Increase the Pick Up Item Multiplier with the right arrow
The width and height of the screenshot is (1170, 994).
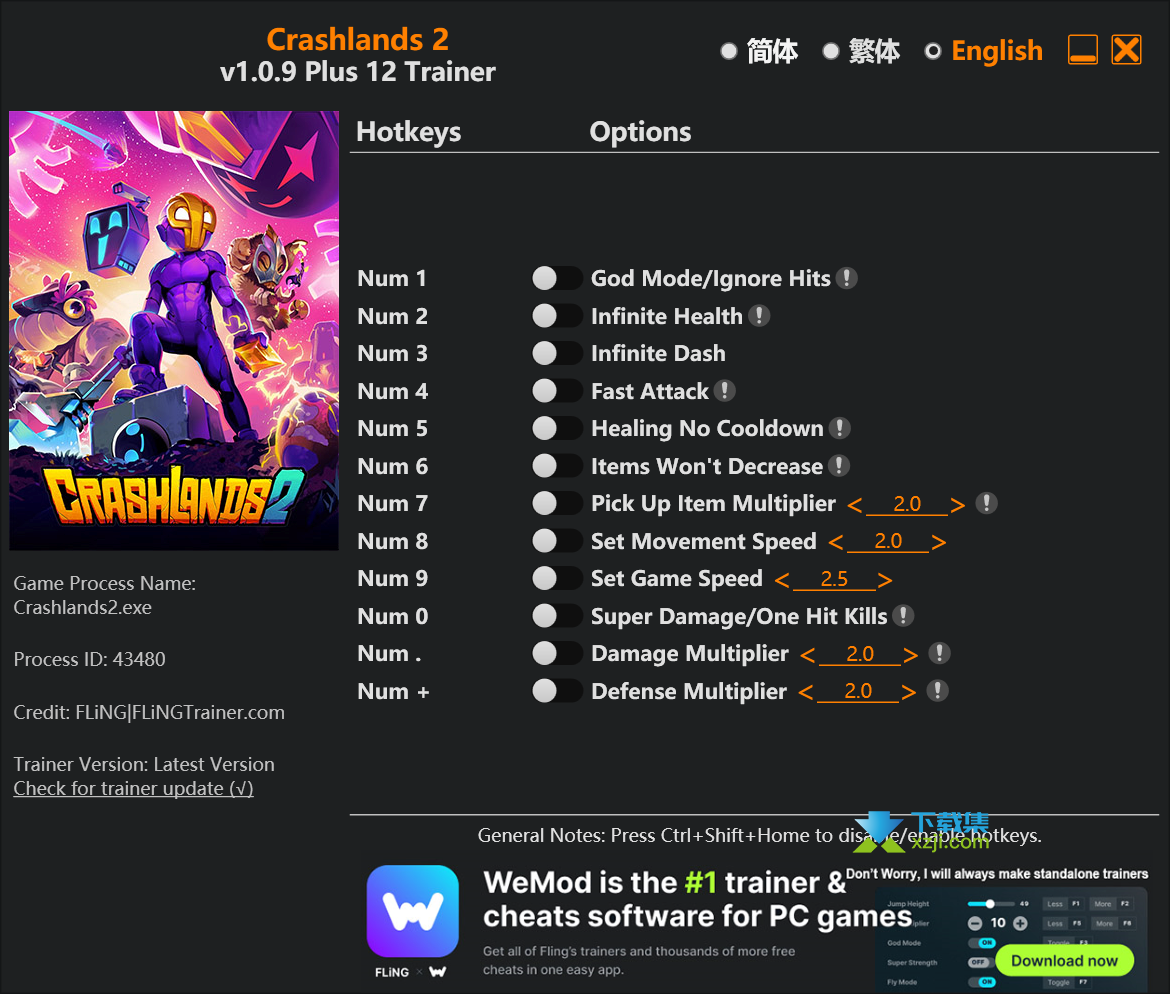[958, 505]
